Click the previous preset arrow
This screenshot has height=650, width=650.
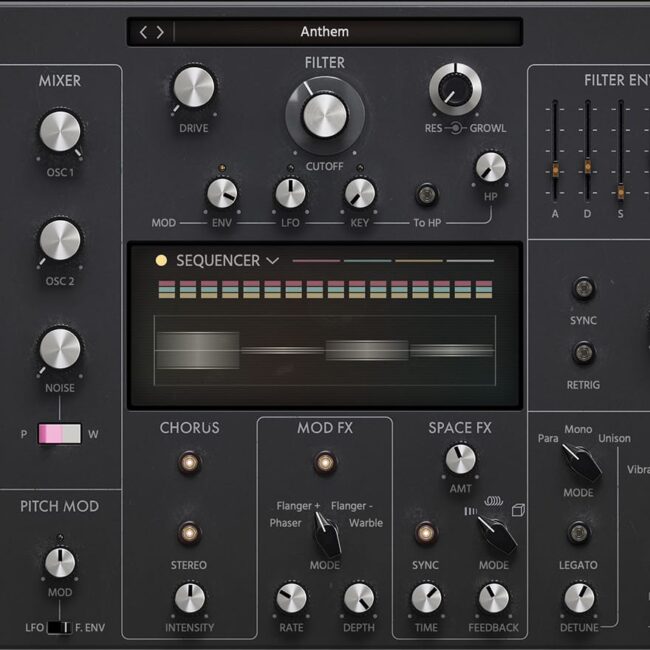[143, 32]
